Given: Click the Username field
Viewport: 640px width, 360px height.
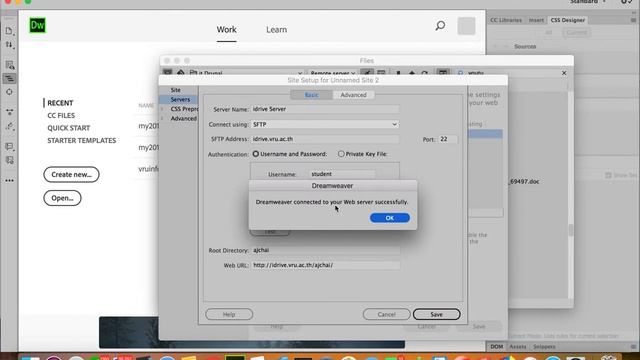Looking at the screenshot, I should (x=342, y=174).
